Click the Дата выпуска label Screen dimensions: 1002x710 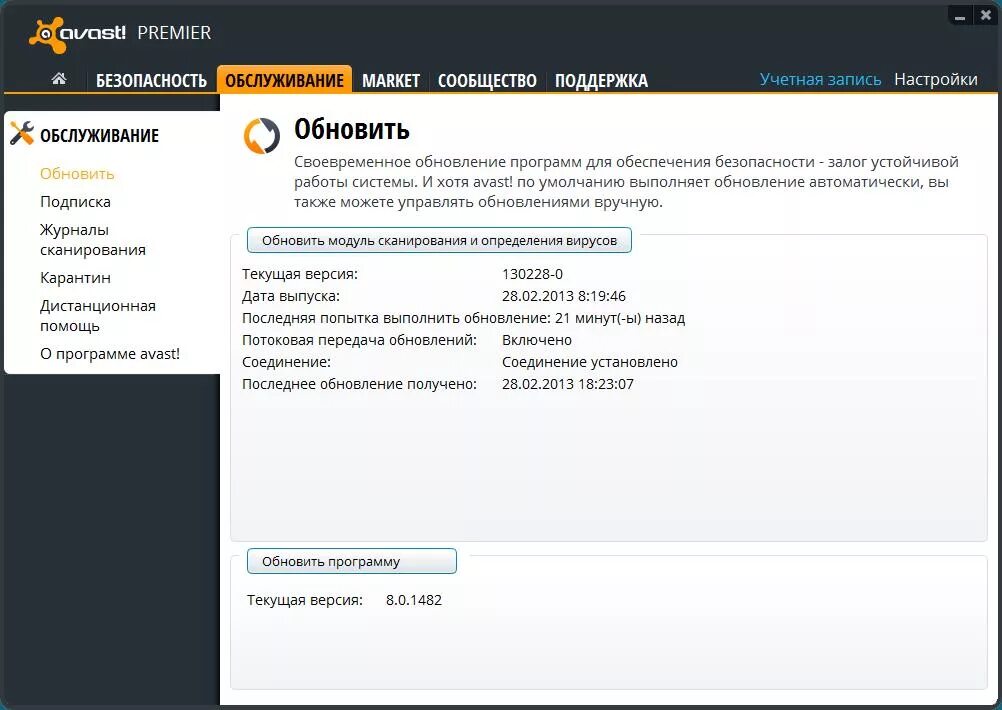point(291,297)
